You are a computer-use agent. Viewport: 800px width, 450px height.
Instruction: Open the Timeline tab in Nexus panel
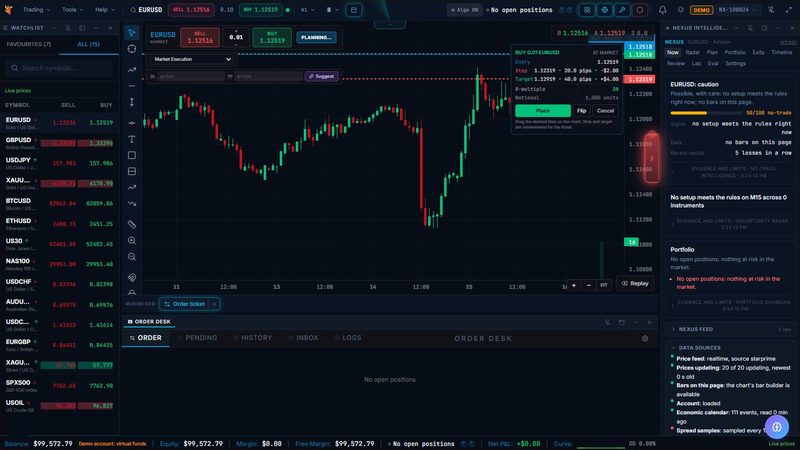[x=781, y=53]
